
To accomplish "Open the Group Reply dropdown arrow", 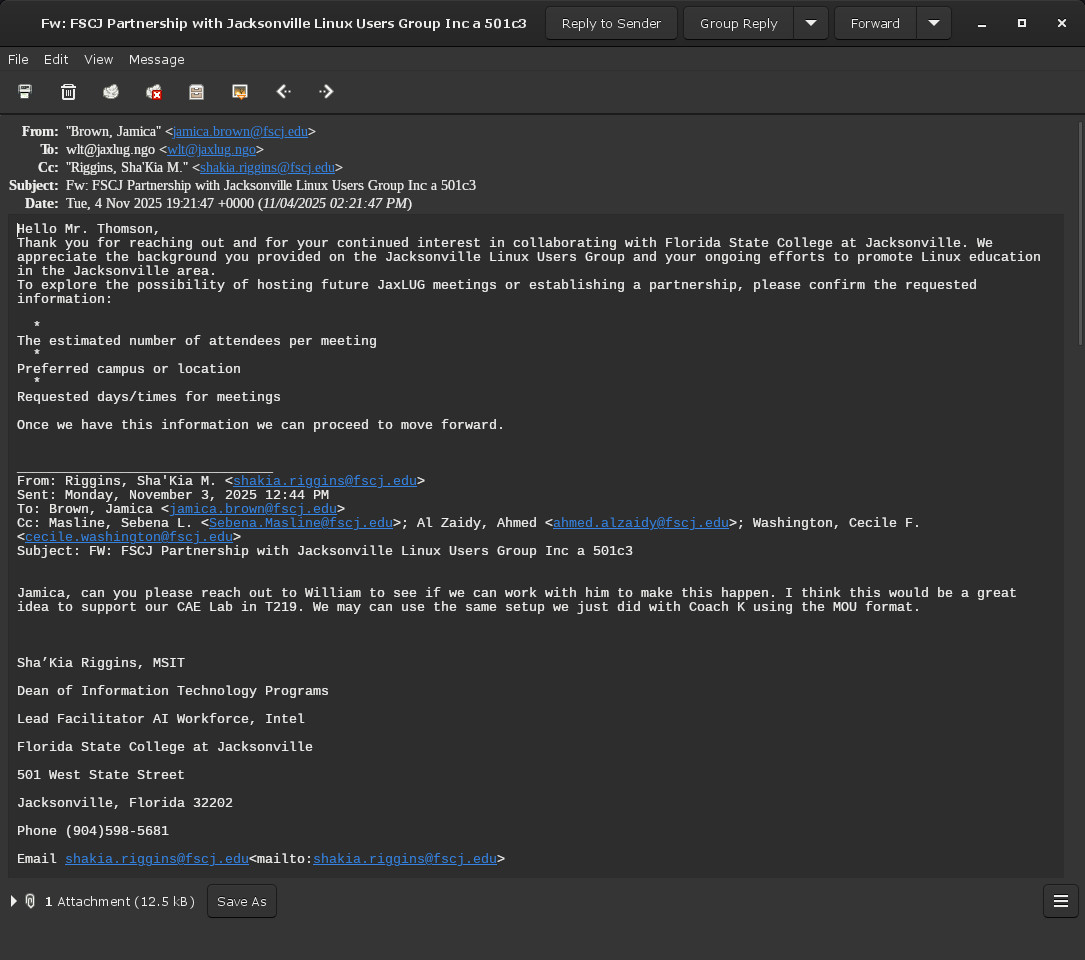I will coord(811,23).
